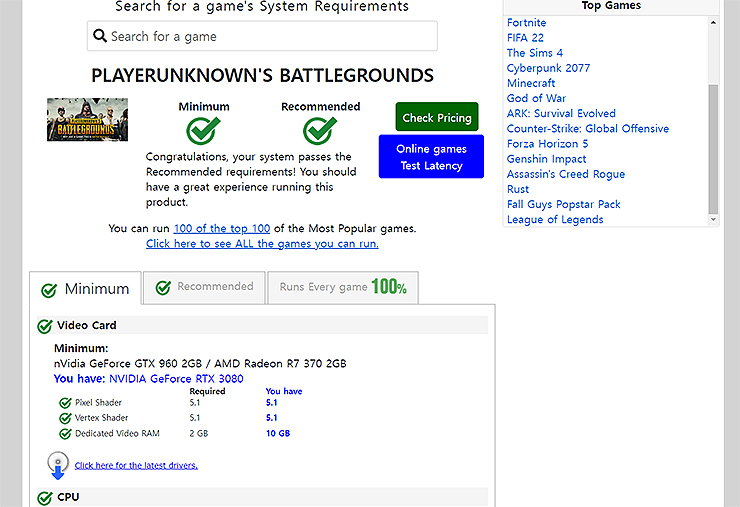This screenshot has height=507, width=740.
Task: Open Counter-Strike: Global Offensive link
Action: point(588,128)
